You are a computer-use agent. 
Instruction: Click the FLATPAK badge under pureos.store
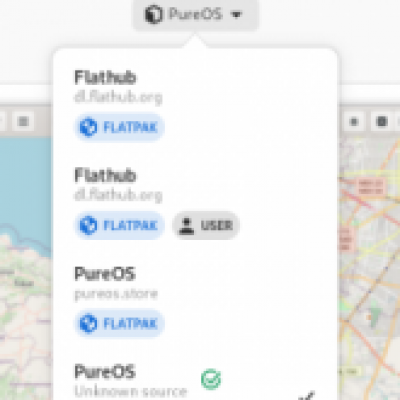point(119,323)
